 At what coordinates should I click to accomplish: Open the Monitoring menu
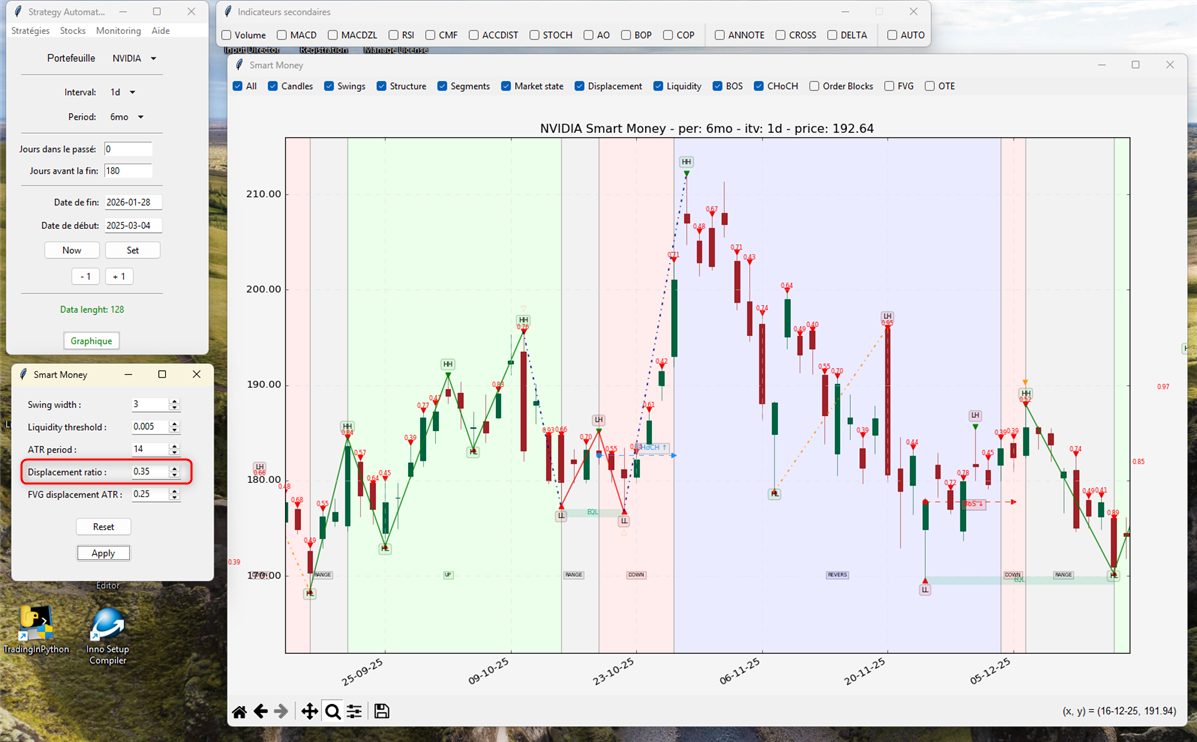118,31
